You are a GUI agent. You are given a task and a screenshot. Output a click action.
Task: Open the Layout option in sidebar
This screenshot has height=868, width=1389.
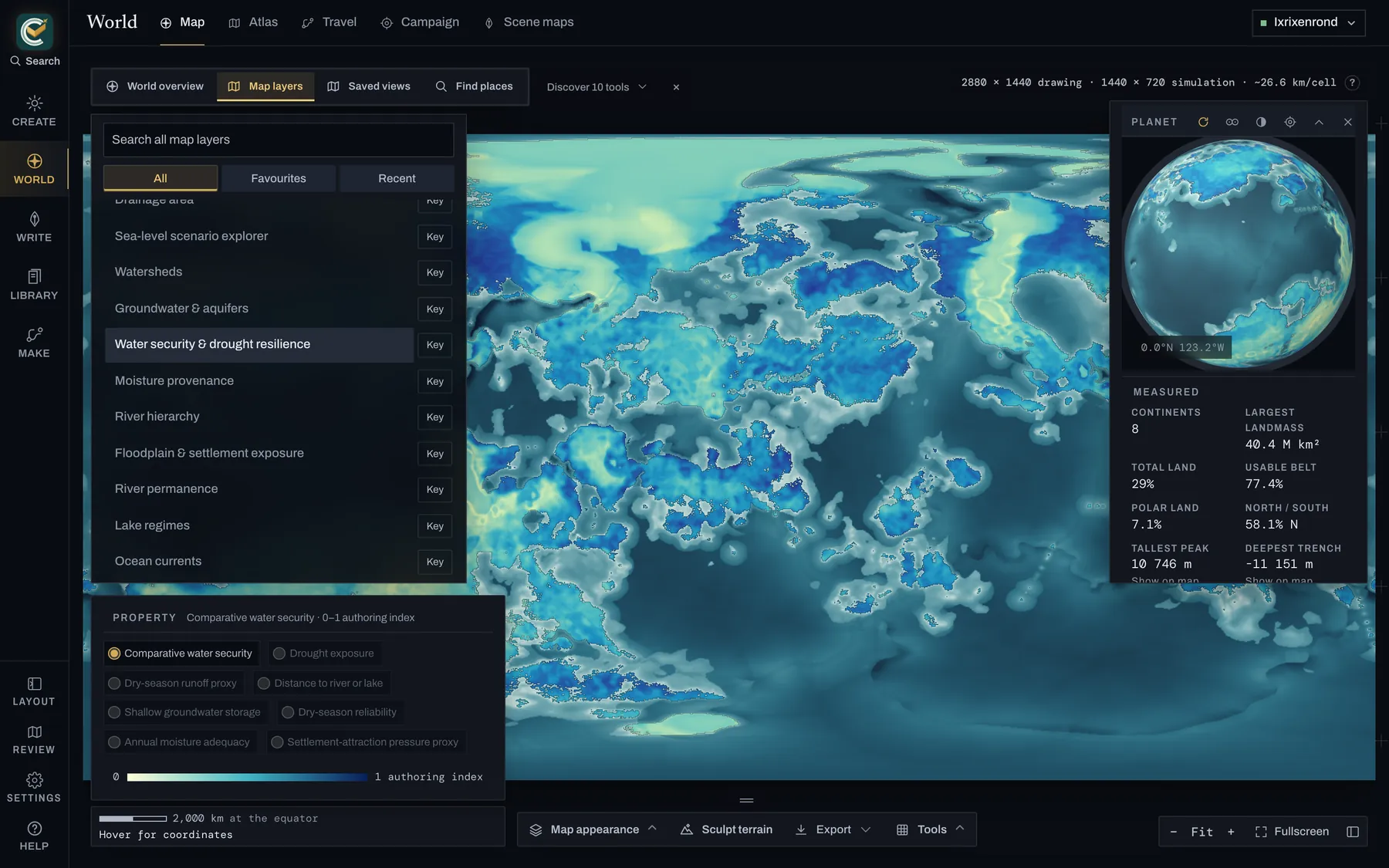pos(34,691)
